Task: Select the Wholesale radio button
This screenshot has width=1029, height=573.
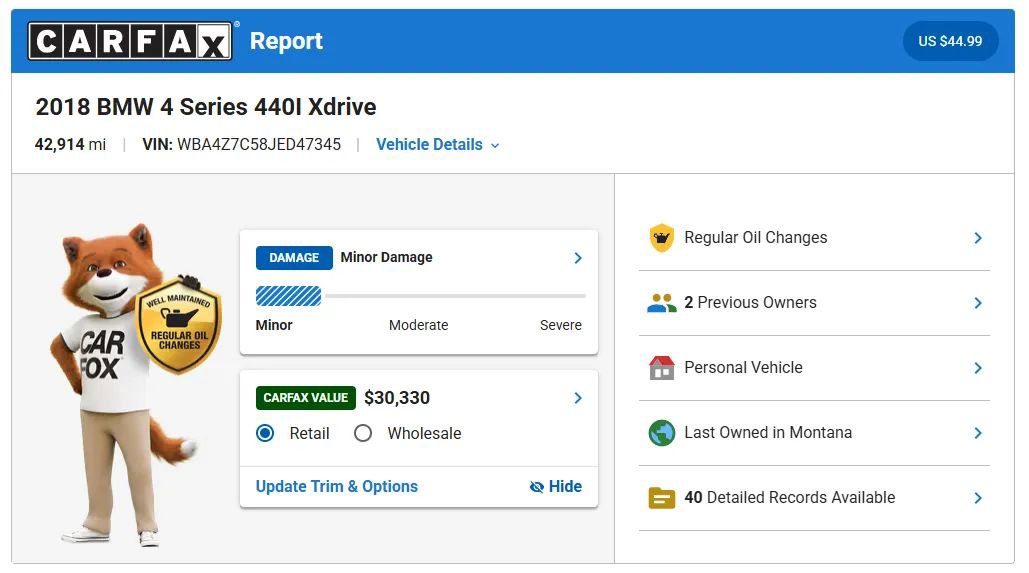Action: tap(363, 433)
